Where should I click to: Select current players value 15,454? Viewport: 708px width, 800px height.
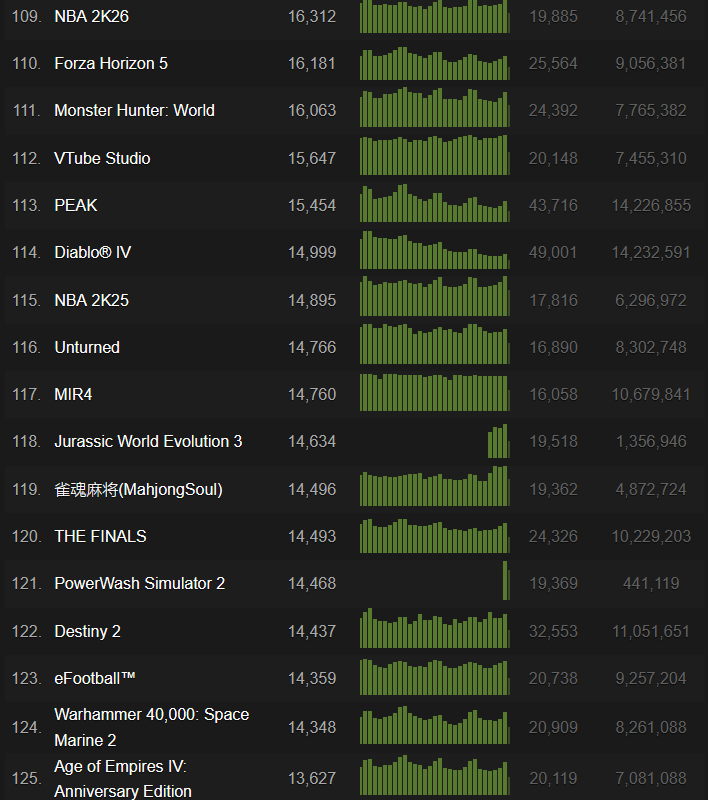coord(312,205)
